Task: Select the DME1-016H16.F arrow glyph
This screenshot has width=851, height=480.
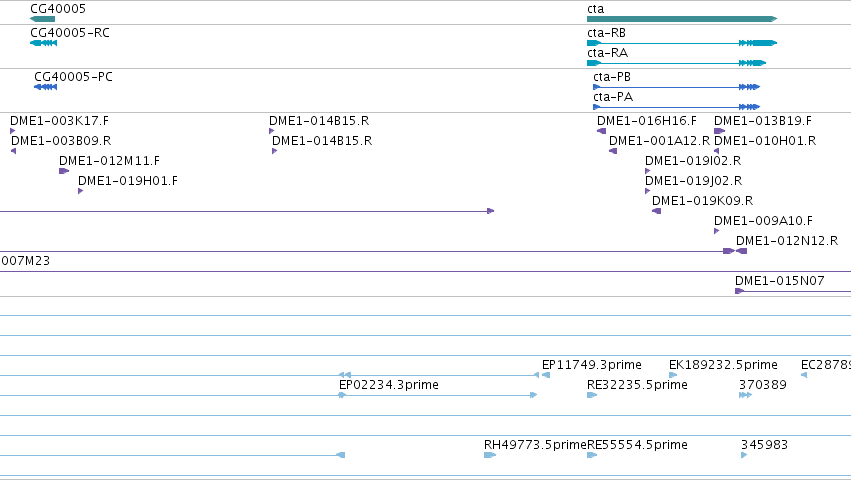Action: [601, 131]
